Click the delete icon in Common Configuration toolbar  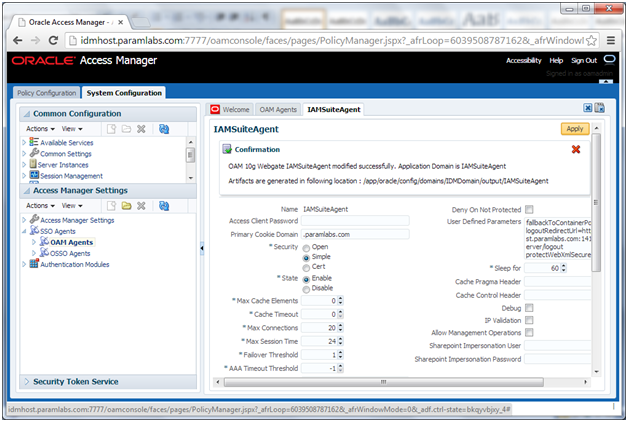[141, 129]
